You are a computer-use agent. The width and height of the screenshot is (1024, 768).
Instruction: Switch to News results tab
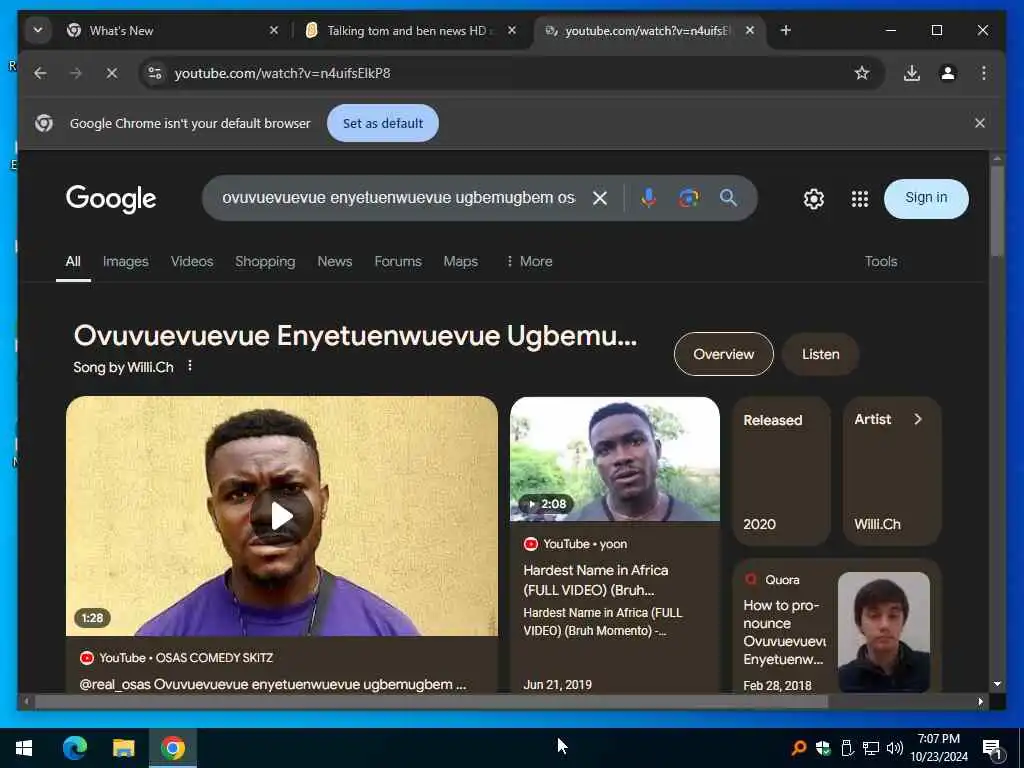(x=334, y=262)
